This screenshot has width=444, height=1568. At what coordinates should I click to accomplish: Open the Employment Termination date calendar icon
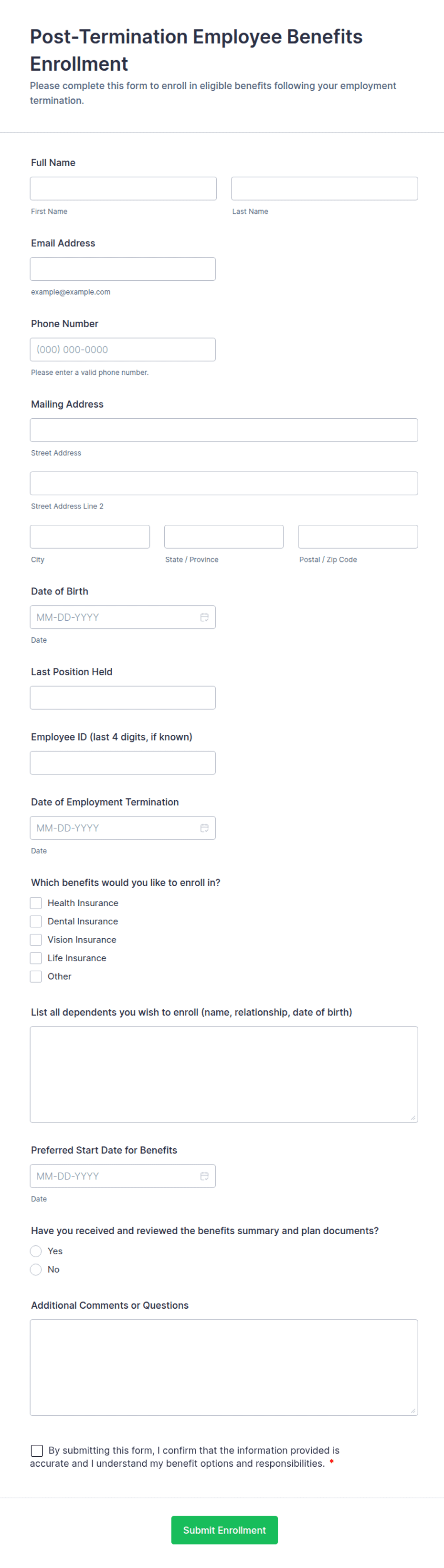point(204,828)
